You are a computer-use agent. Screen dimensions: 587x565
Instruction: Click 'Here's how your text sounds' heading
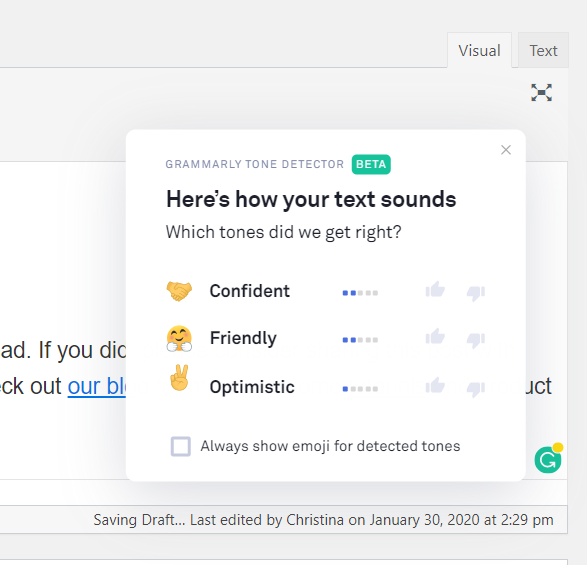coord(311,199)
